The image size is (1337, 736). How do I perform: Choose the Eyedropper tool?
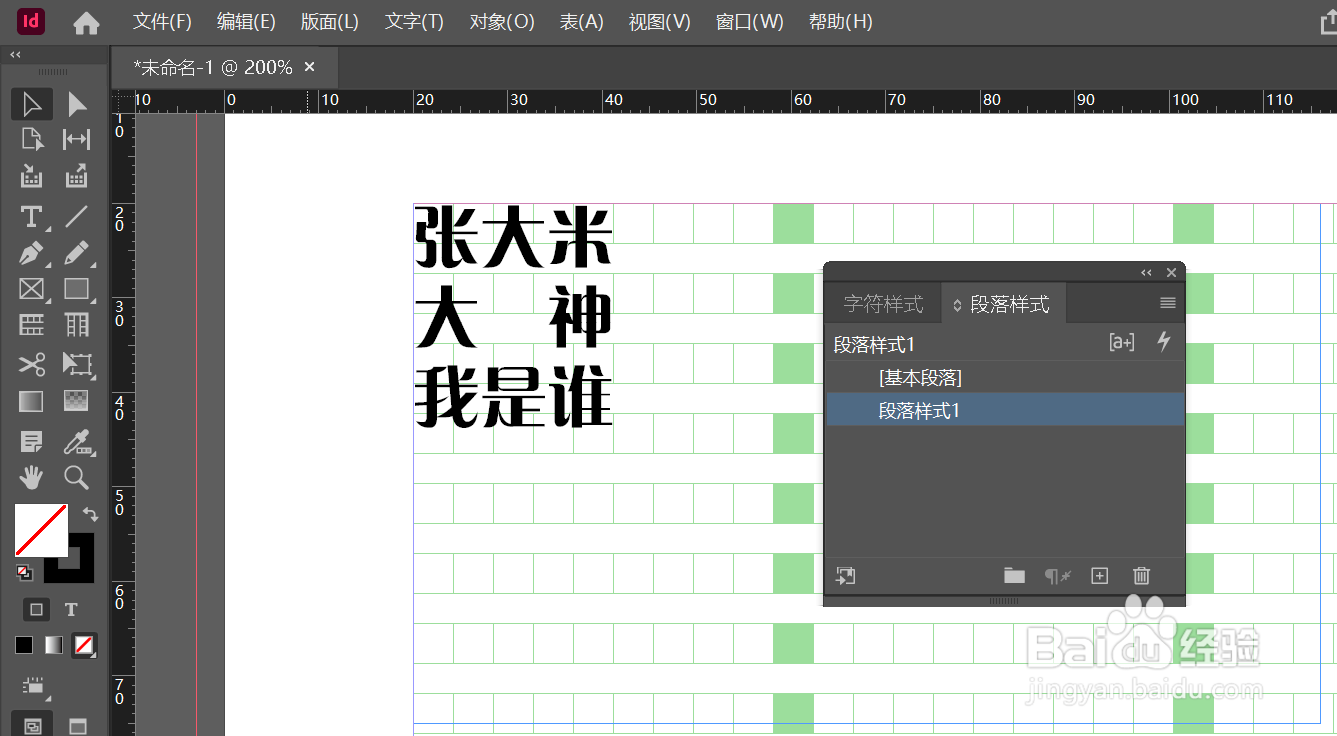(x=77, y=441)
